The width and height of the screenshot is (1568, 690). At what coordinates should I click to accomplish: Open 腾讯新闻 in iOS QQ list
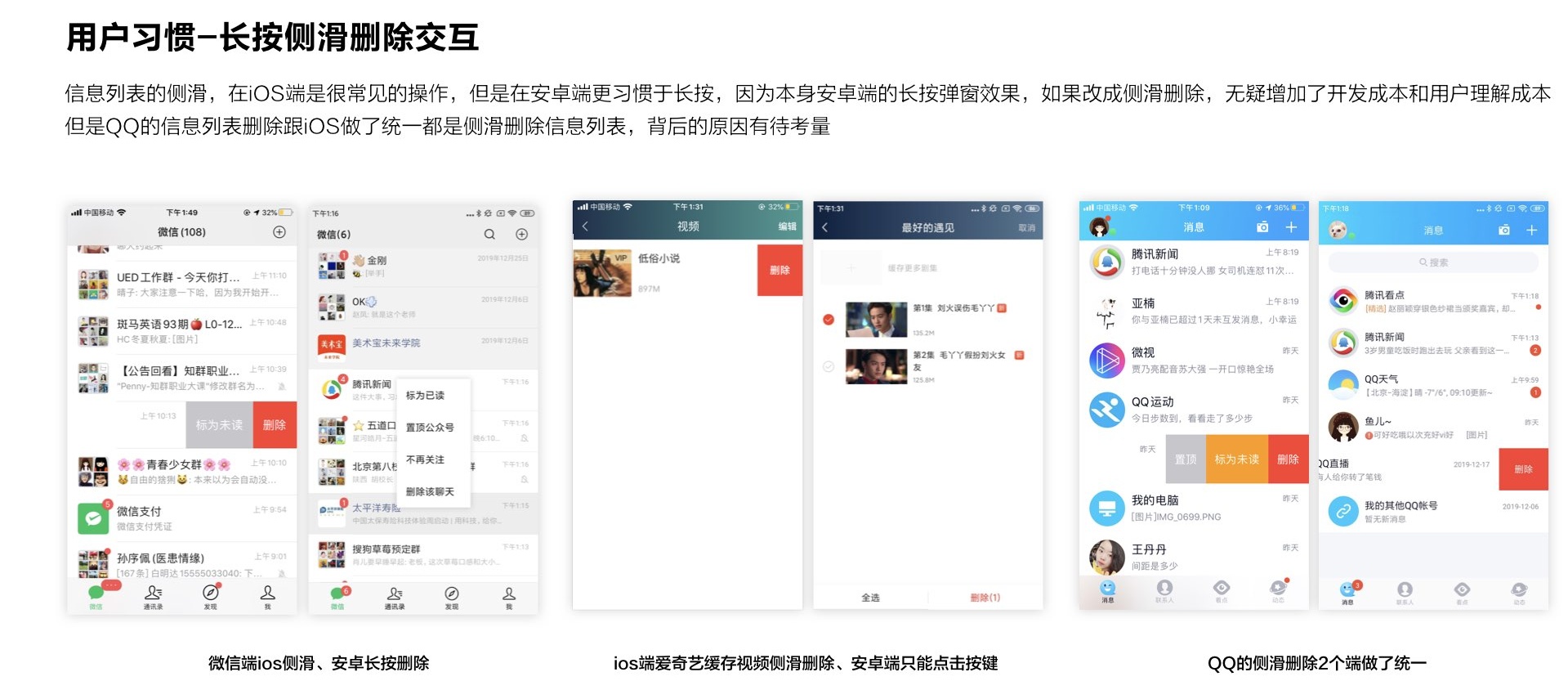(1194, 262)
